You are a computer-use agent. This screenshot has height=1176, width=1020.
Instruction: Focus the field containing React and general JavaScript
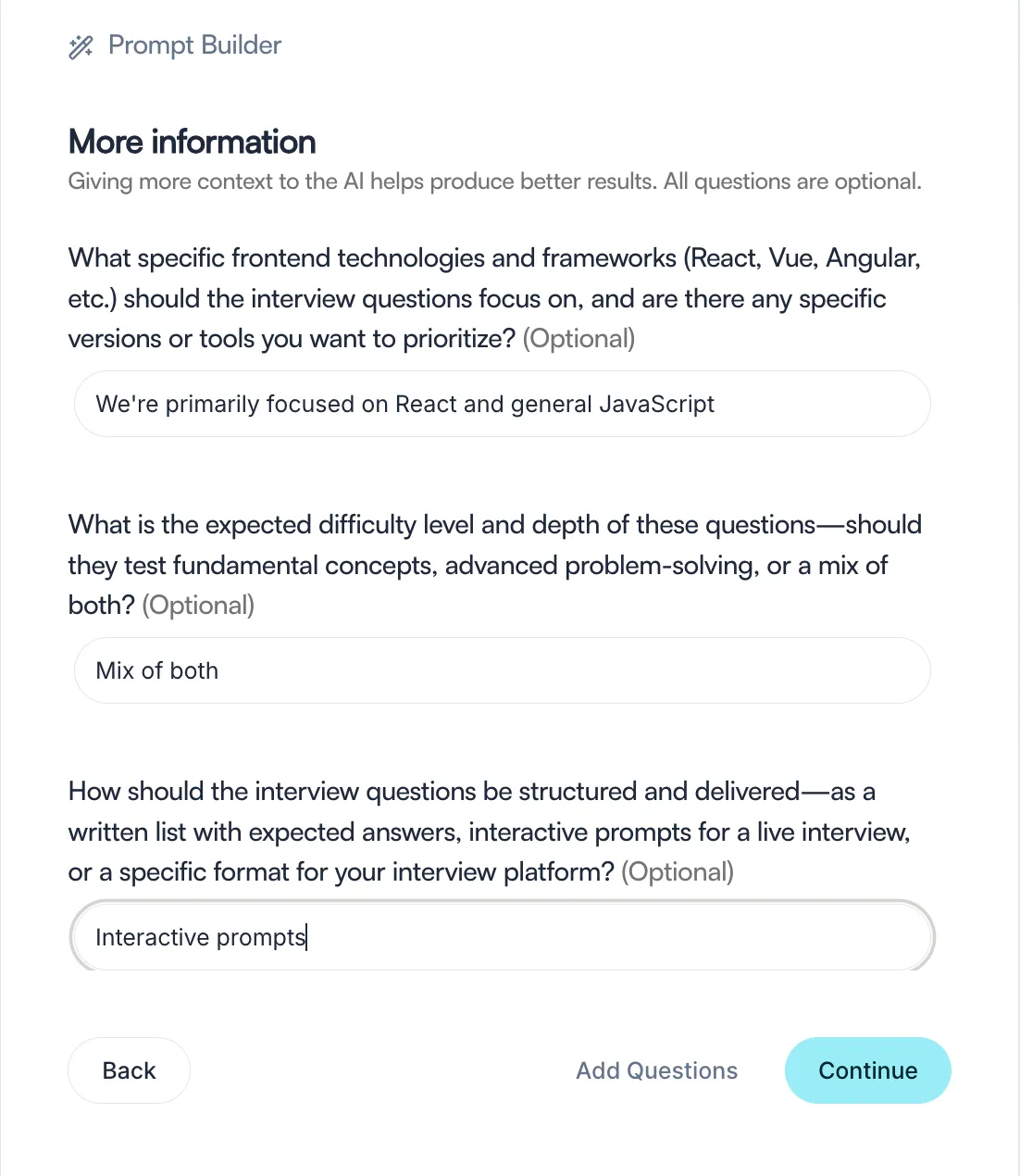point(502,404)
